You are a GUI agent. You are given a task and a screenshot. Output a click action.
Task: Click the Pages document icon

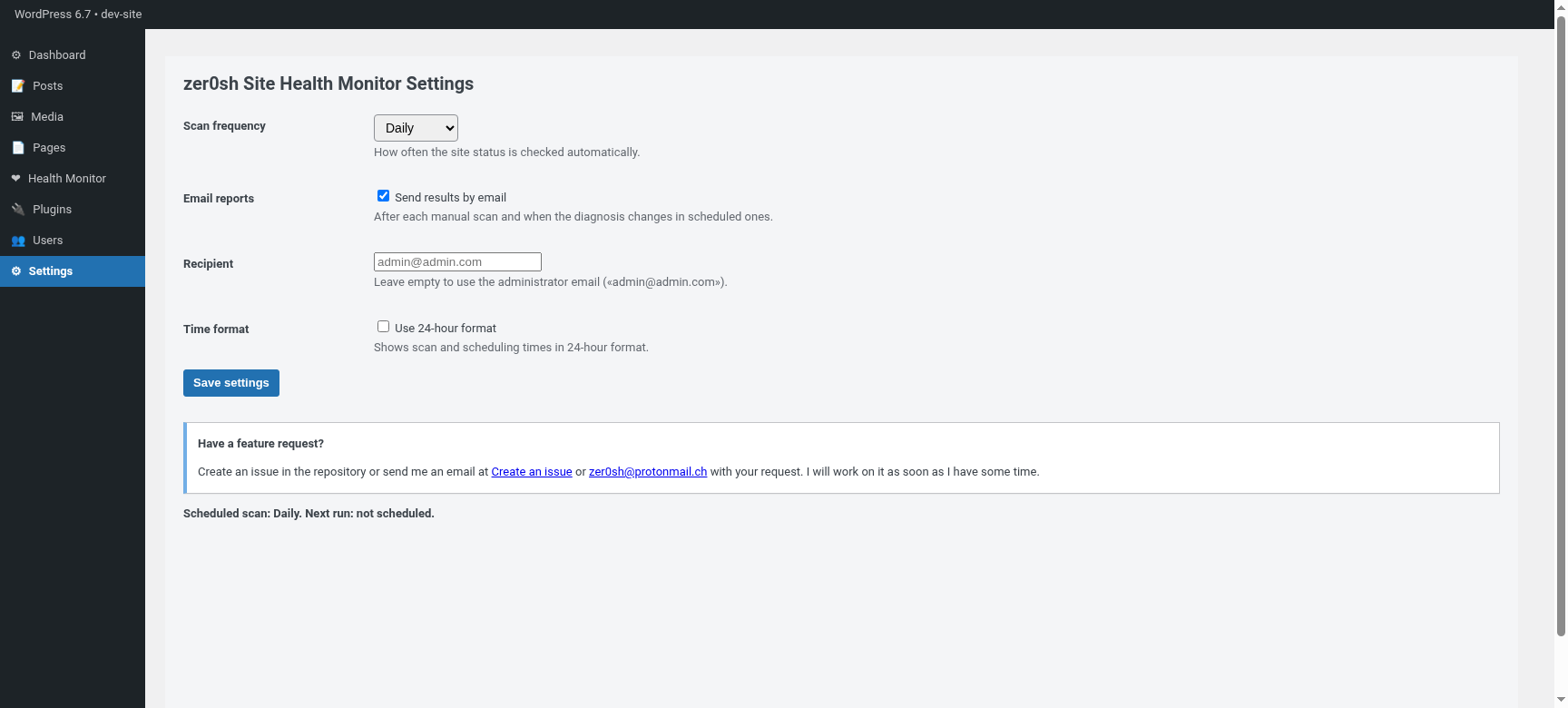[18, 148]
